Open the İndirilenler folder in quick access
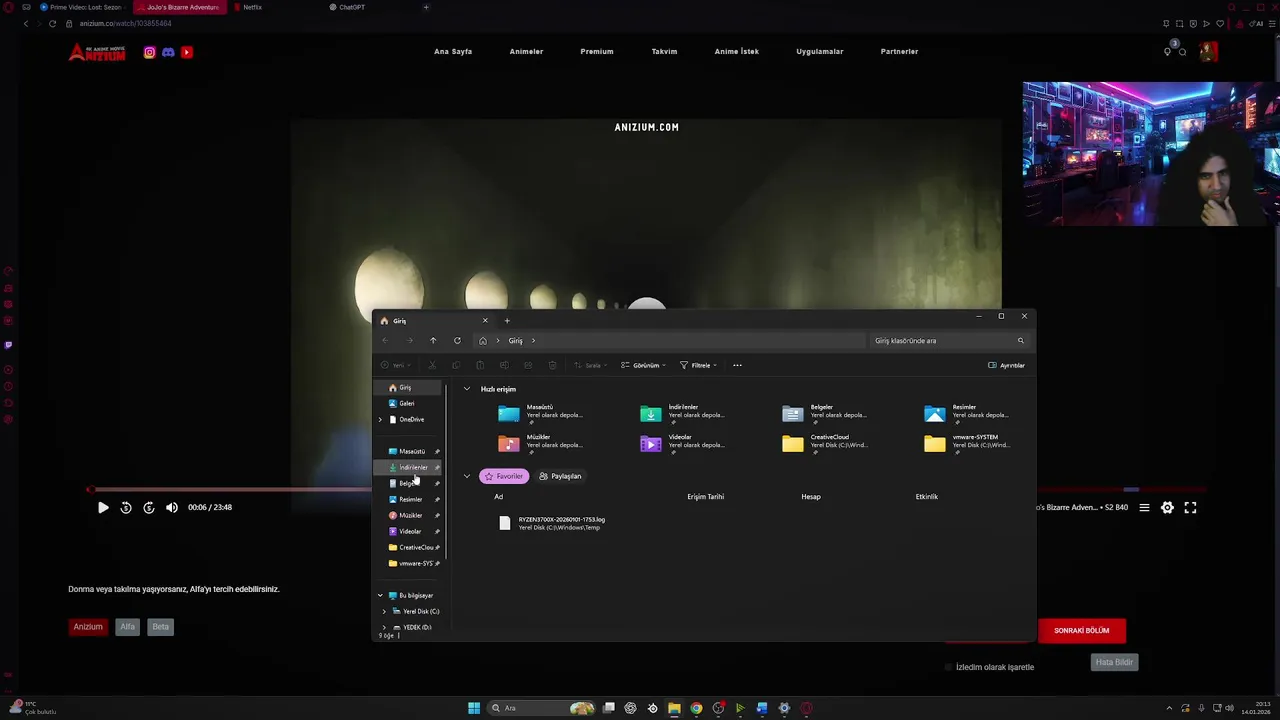Screen dimensions: 1280x720 682,414
